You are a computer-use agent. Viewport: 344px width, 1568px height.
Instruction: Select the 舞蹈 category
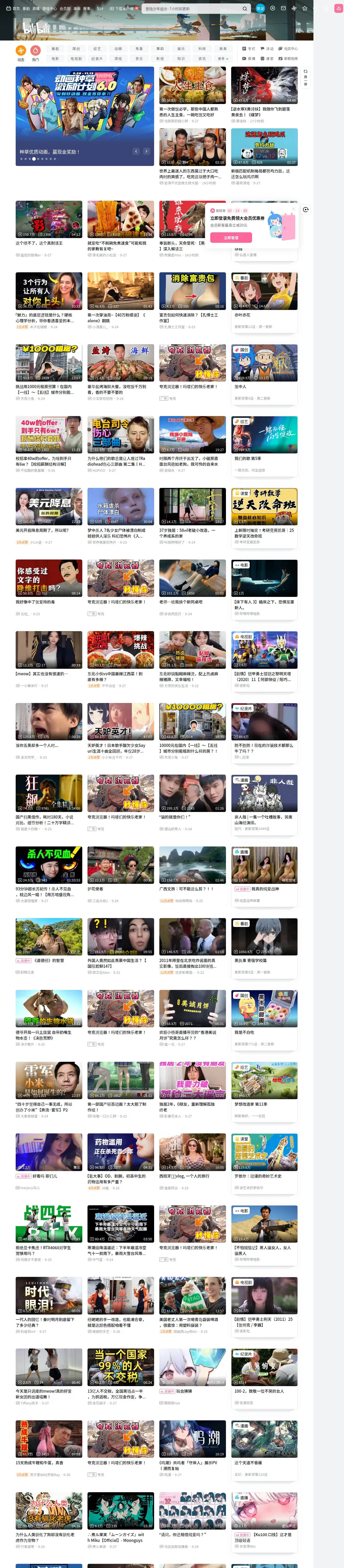pos(160,49)
